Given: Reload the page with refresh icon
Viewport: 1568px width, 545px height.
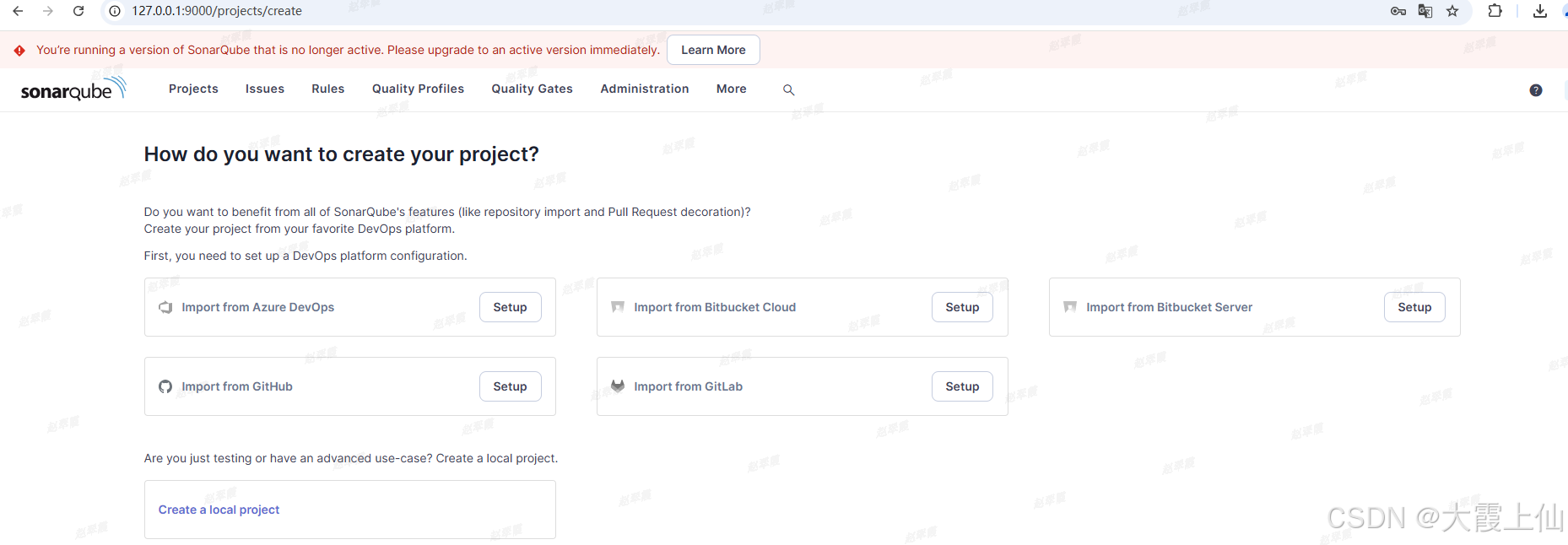Looking at the screenshot, I should (78, 11).
